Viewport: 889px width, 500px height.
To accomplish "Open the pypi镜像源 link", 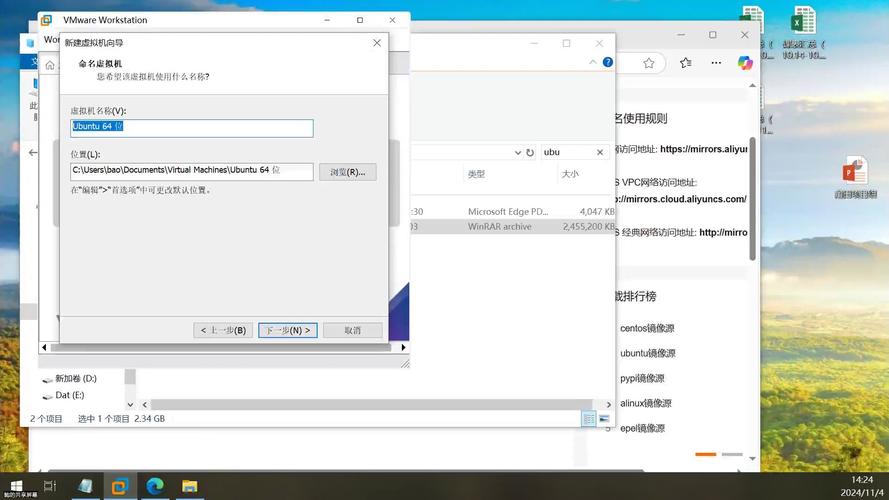I will tap(642, 378).
